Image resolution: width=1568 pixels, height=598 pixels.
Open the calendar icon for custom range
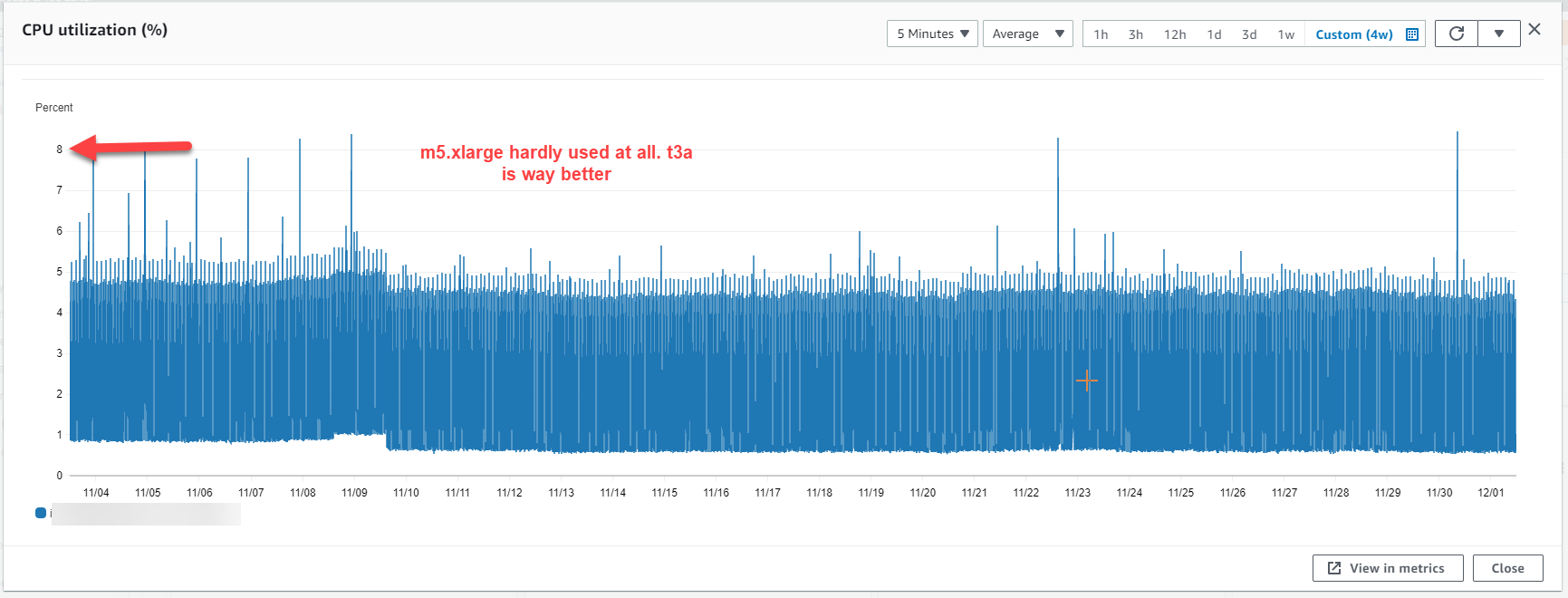pos(1411,34)
